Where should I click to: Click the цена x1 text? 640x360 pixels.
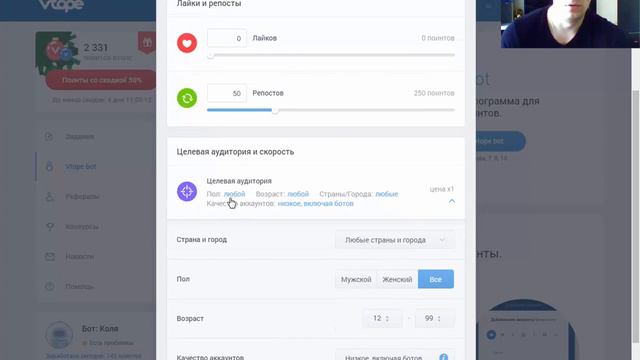(442, 189)
